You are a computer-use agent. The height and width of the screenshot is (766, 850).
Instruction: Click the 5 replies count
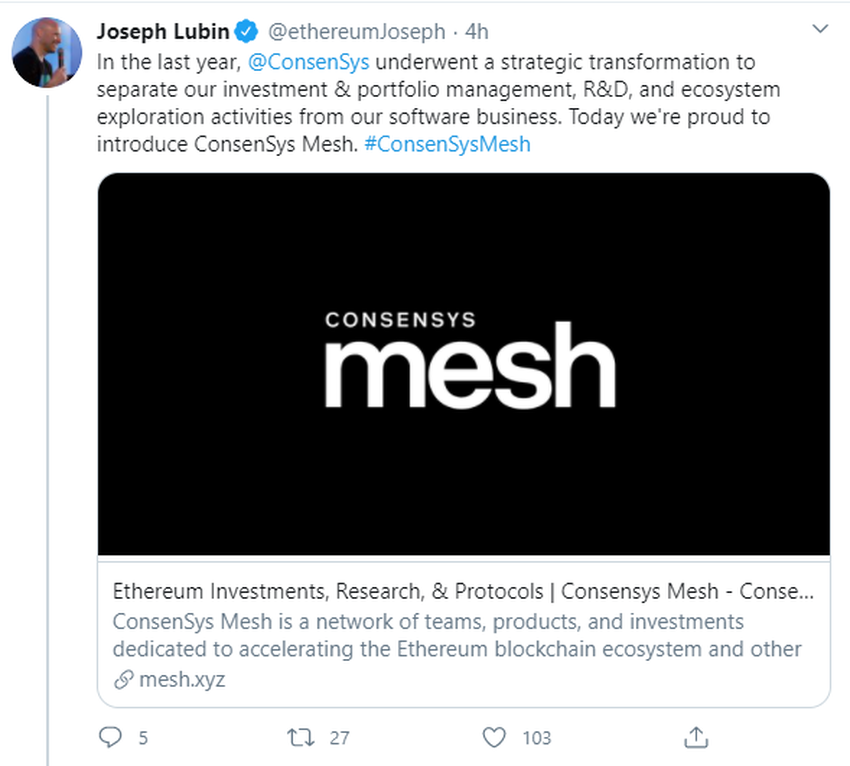coord(143,738)
